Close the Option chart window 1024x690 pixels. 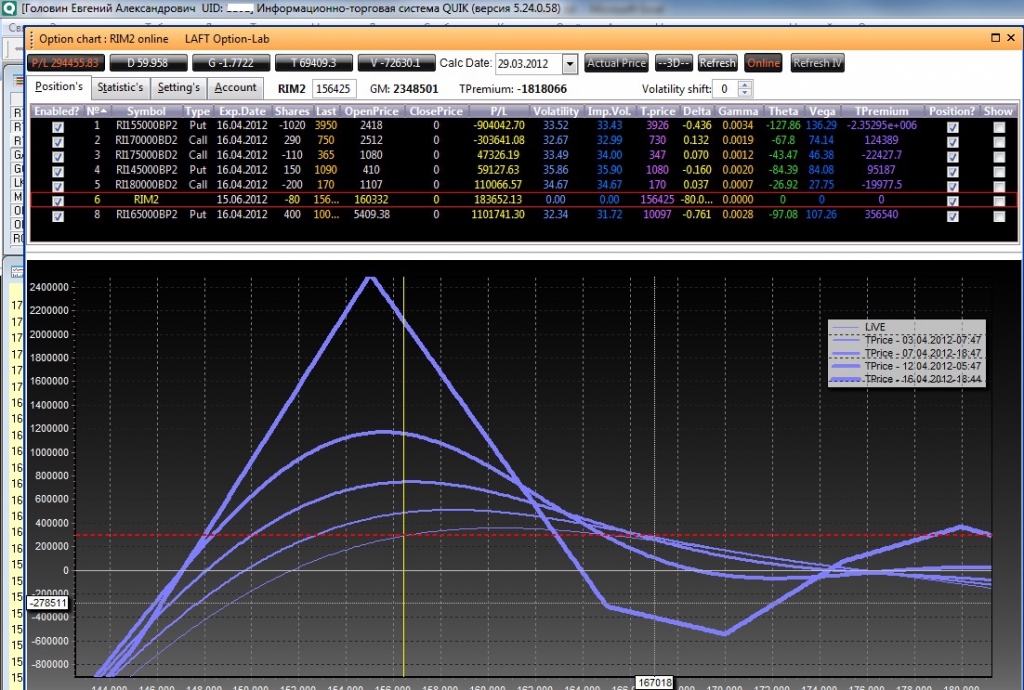(1011, 38)
